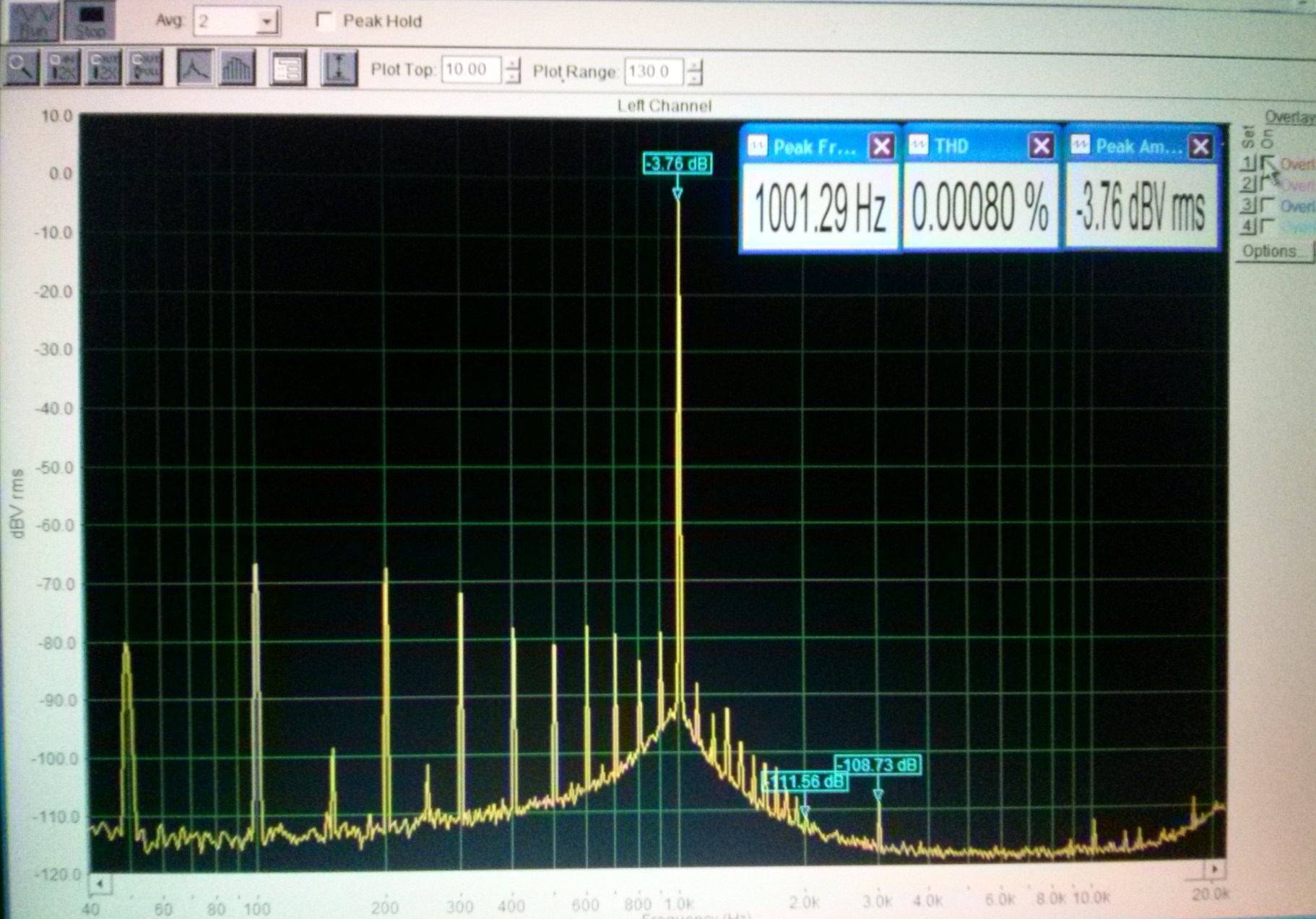Click the horizontal scrollbar left arrow
1316x919 pixels.
100,884
